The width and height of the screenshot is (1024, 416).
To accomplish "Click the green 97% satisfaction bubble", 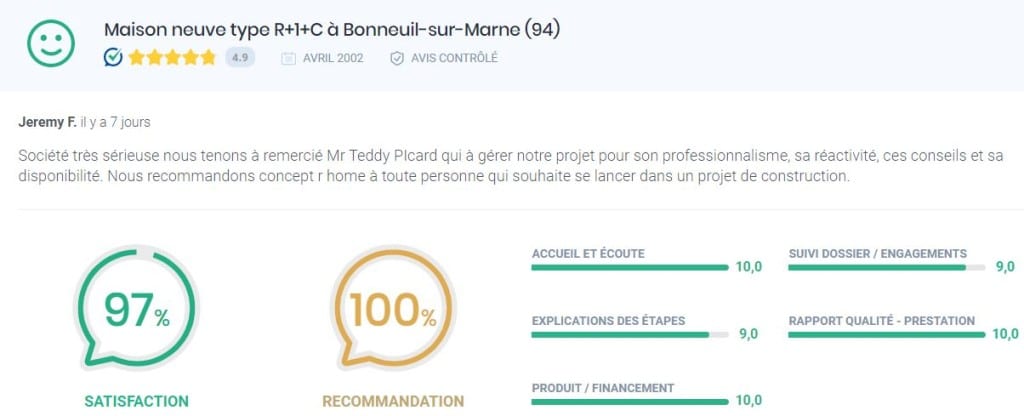I will (x=136, y=308).
